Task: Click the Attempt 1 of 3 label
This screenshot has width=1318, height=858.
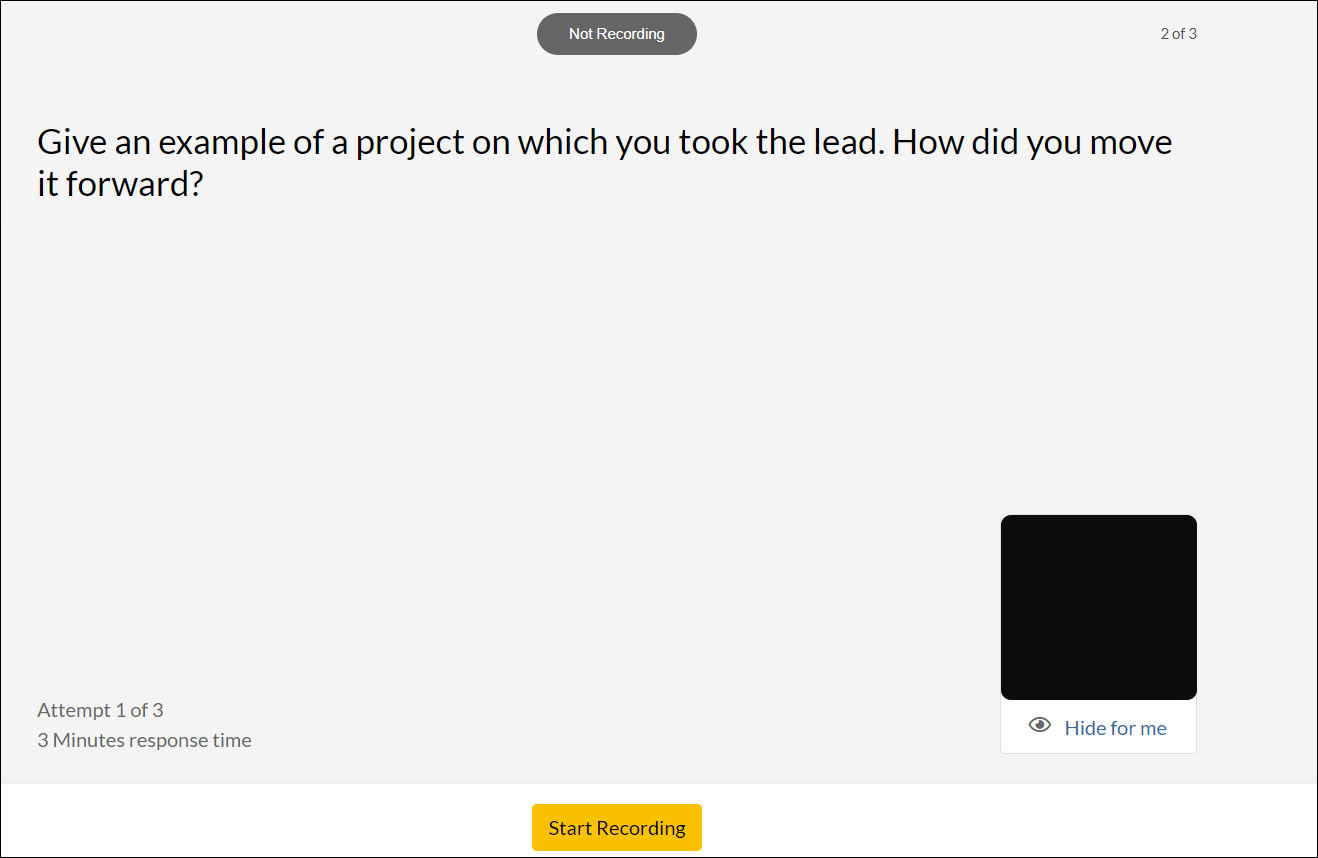Action: pyautogui.click(x=100, y=710)
